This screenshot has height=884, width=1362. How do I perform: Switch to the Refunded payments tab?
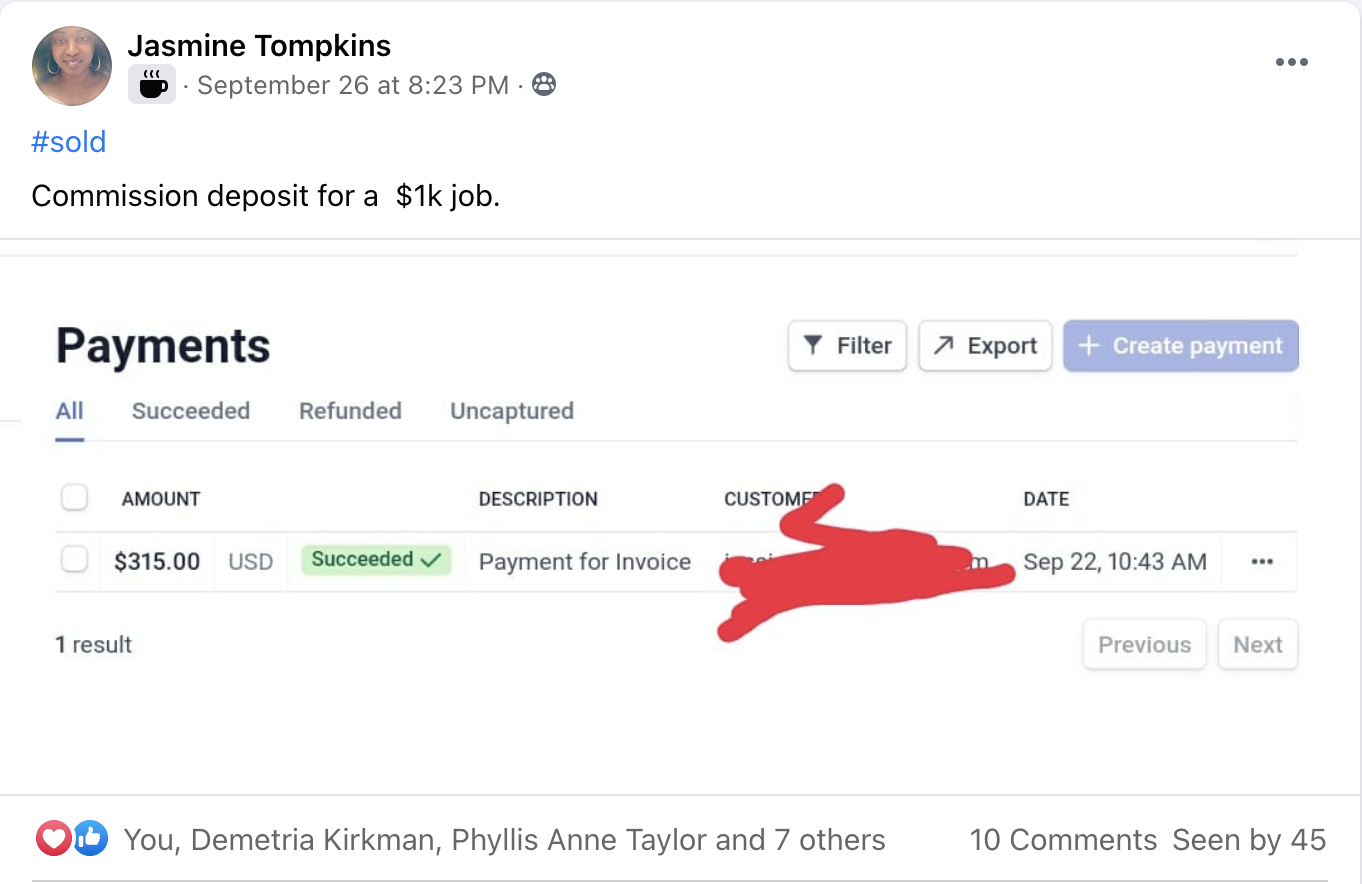tap(350, 411)
